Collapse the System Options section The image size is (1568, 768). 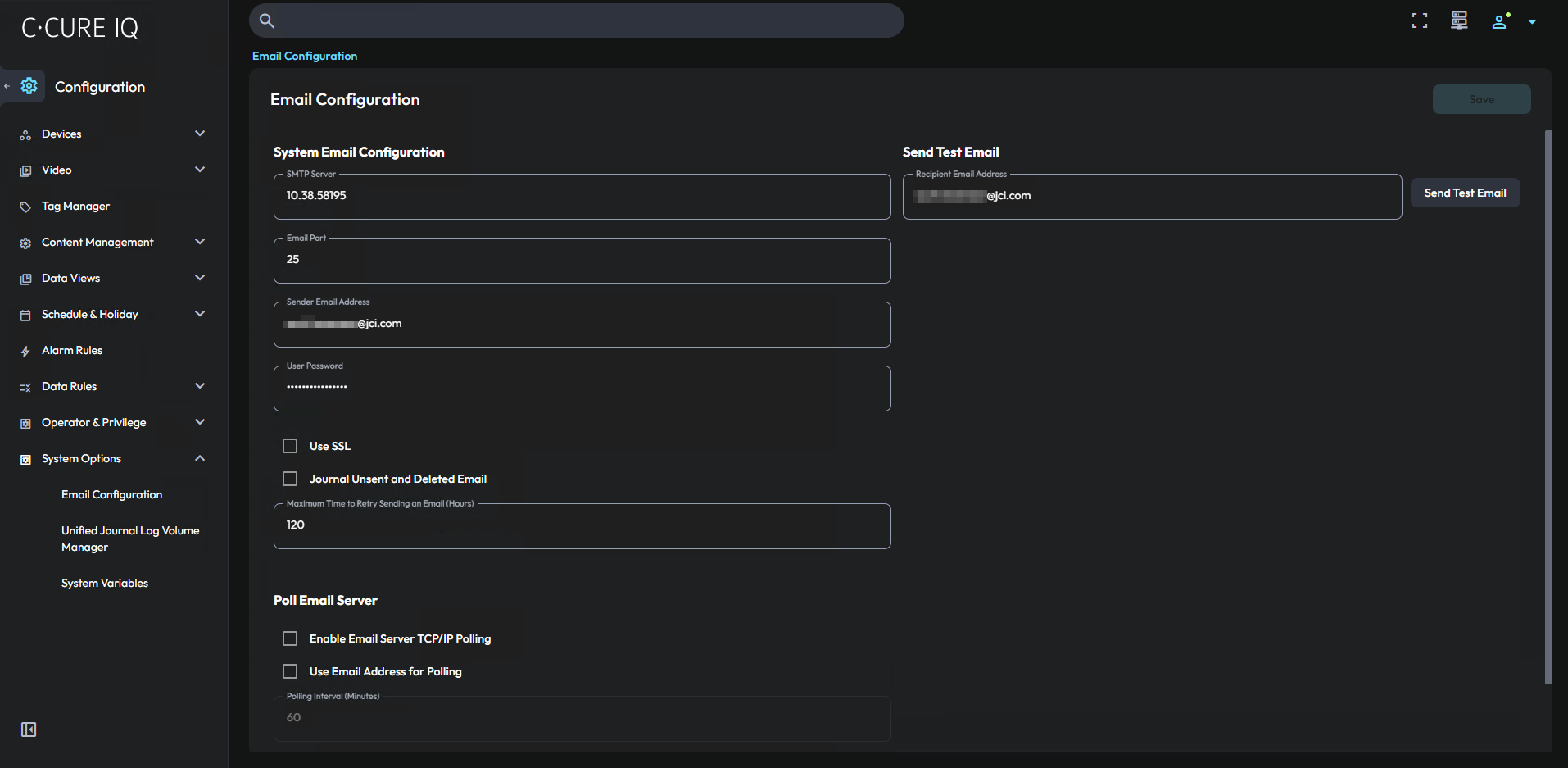click(x=200, y=458)
